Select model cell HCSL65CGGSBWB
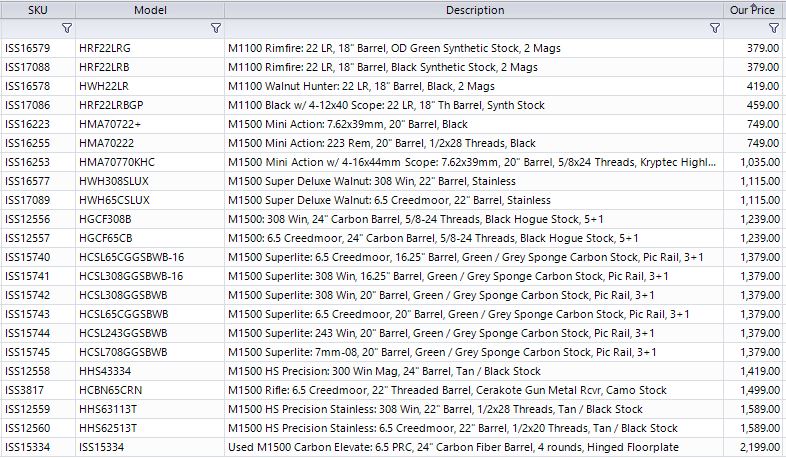The height and width of the screenshot is (458, 786). click(150, 315)
